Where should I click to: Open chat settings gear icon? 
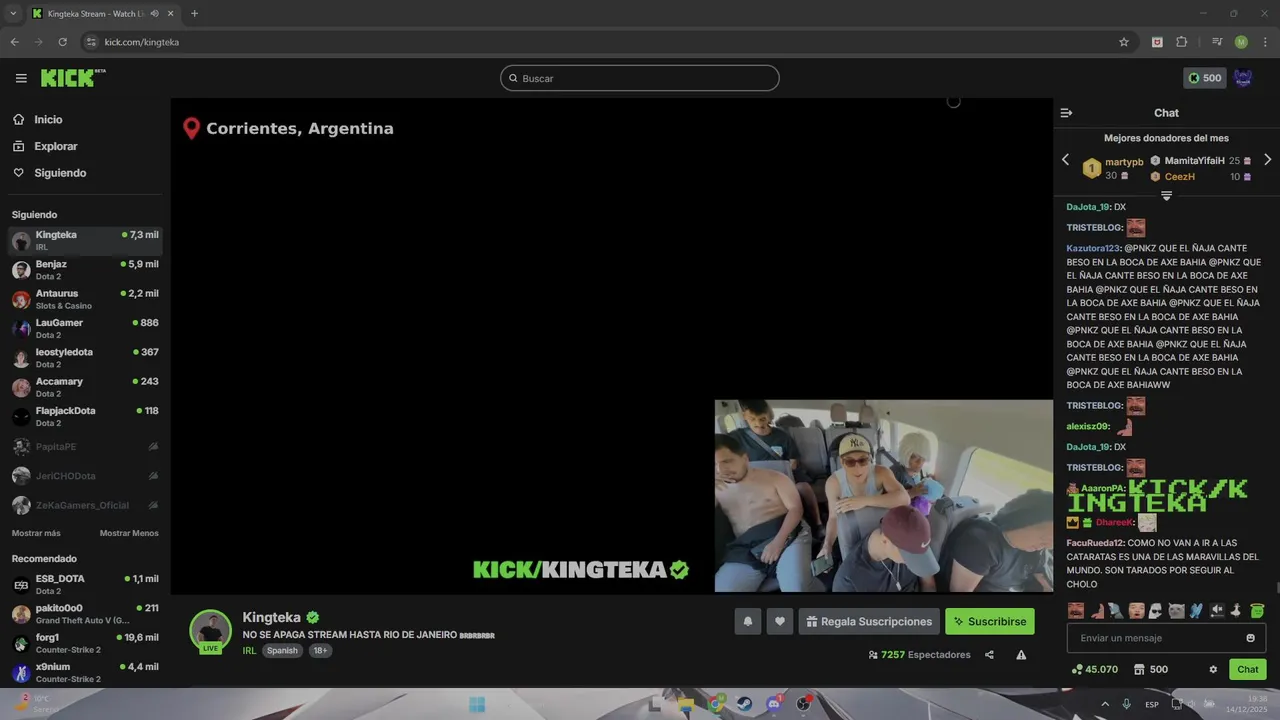[x=1213, y=669]
